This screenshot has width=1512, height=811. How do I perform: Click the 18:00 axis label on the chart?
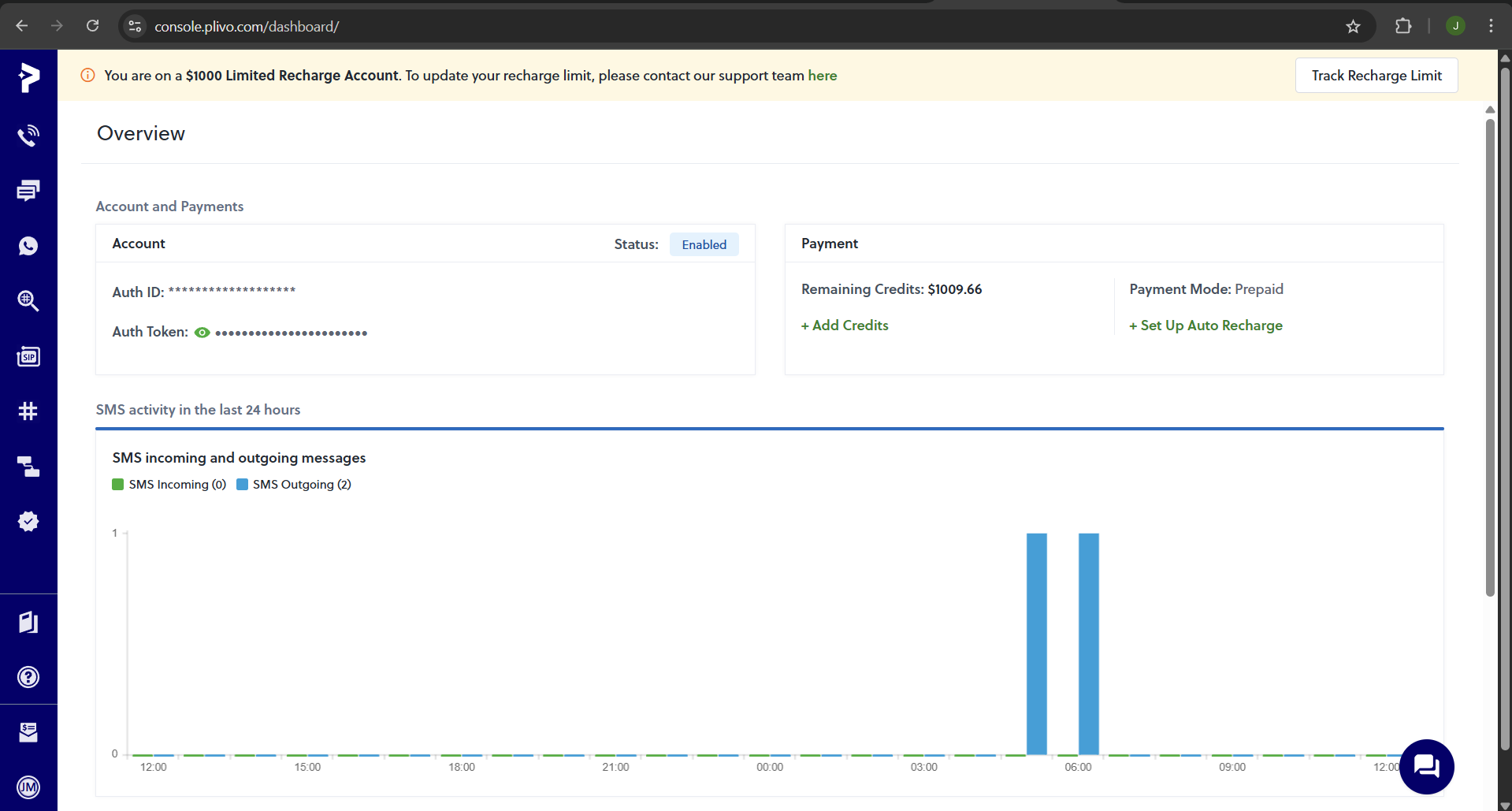[x=462, y=767]
